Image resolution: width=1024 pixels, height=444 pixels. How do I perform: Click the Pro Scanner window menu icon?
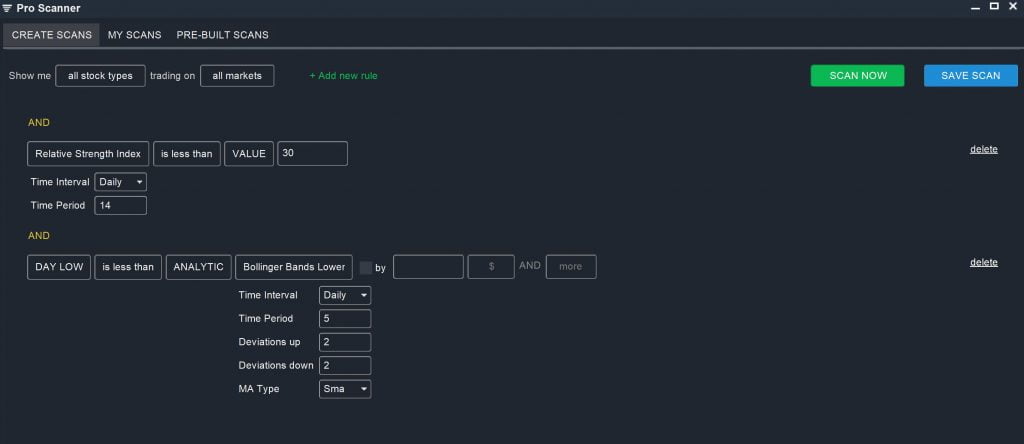click(x=8, y=8)
